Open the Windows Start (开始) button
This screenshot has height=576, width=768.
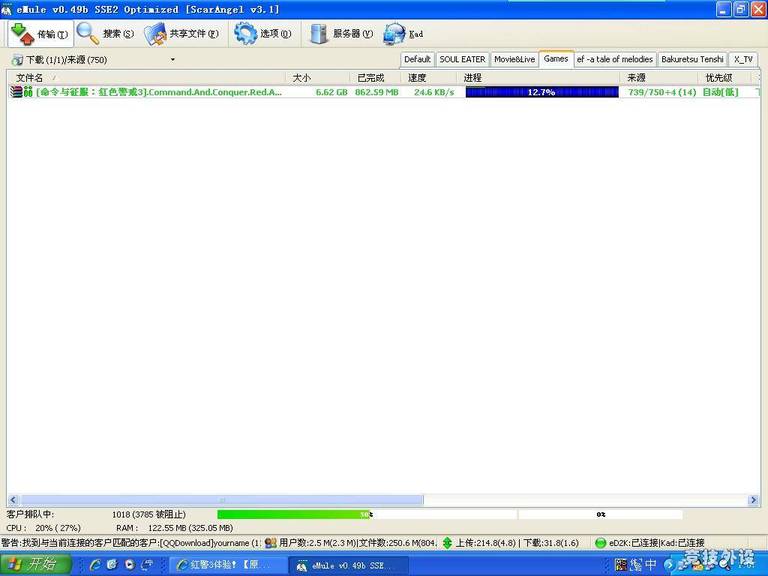click(36, 565)
